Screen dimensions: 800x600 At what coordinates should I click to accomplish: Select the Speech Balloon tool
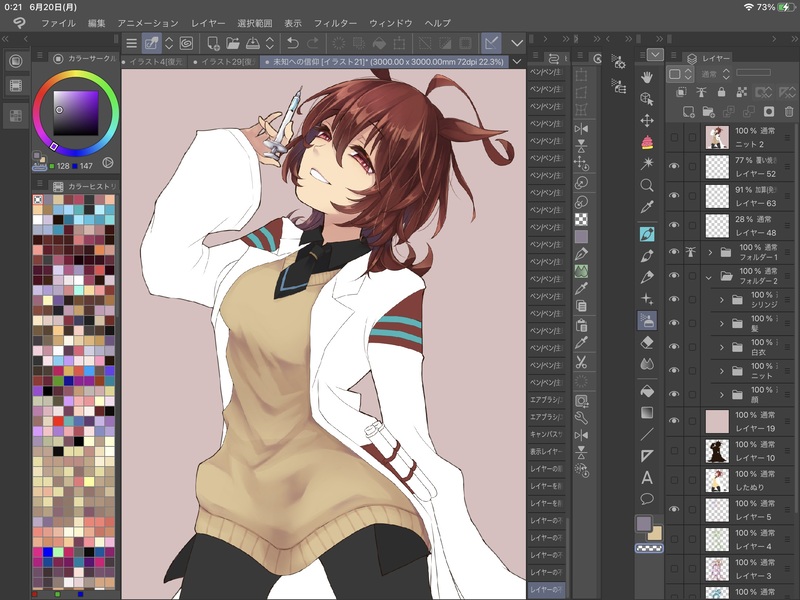click(647, 498)
